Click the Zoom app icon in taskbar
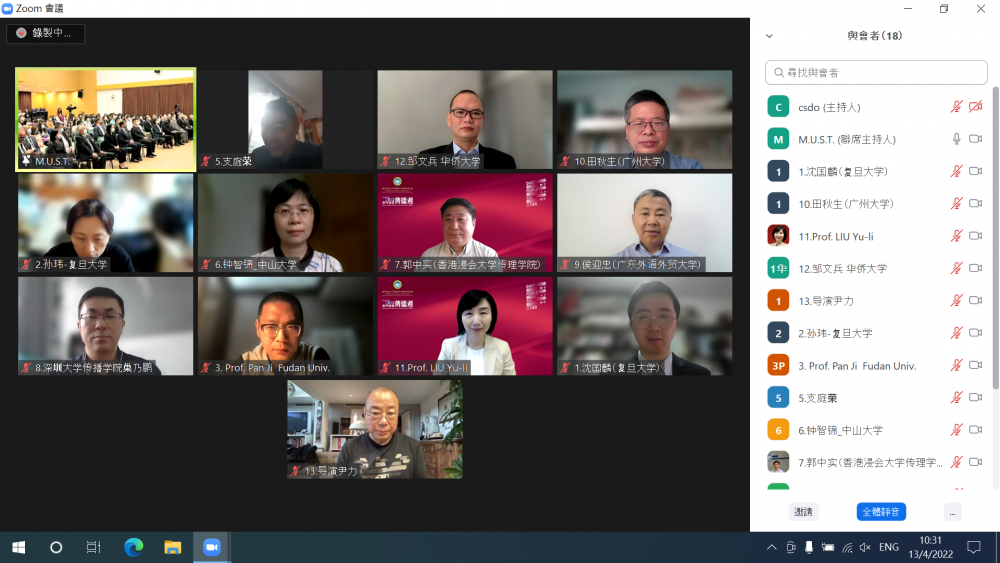The image size is (1000, 563). pyautogui.click(x=212, y=547)
